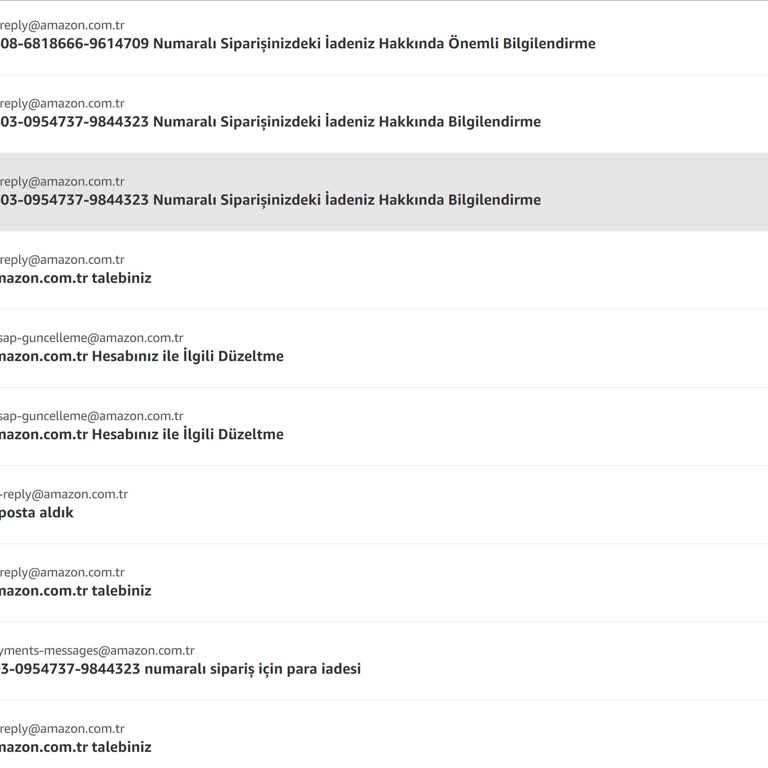This screenshot has width=768, height=768.
Task: Click the sender address in the highlighted message row
Action: click(62, 182)
